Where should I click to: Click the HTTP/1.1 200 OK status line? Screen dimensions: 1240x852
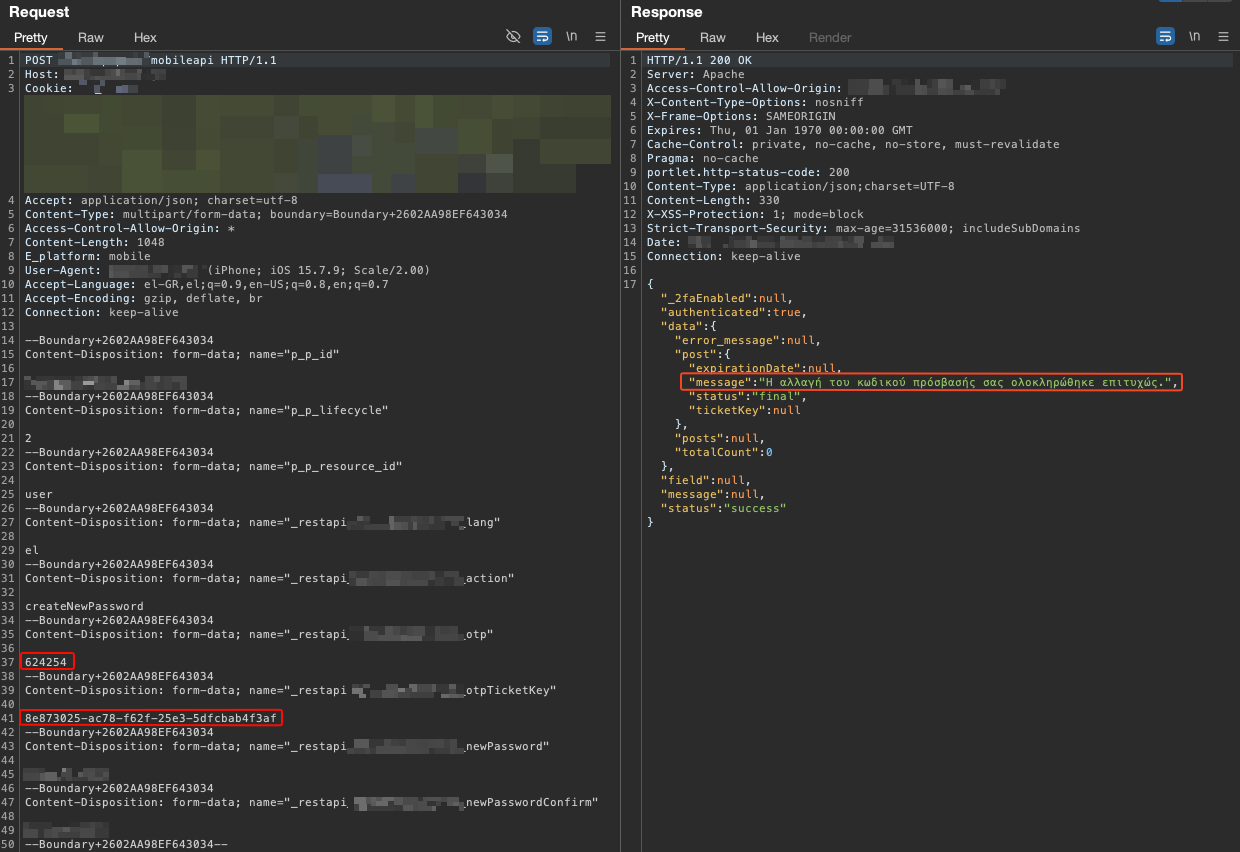[x=699, y=60]
